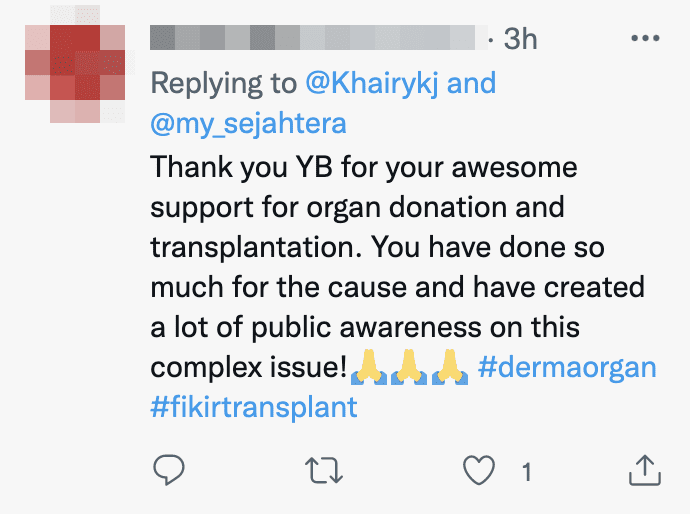
Task: Click the middle praying hands emoji
Action: click(x=409, y=367)
